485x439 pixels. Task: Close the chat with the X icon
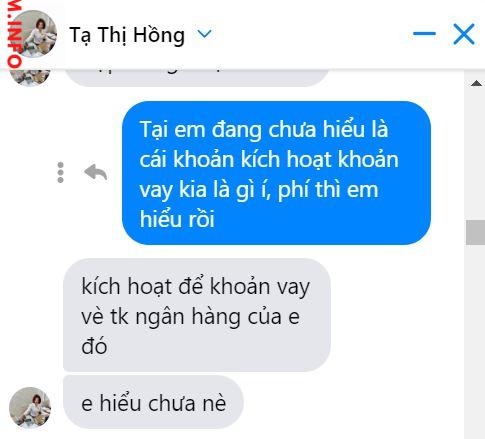click(464, 34)
